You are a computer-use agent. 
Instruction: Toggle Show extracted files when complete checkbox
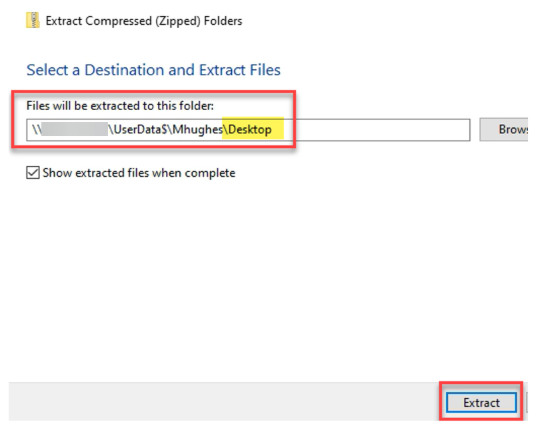pyautogui.click(x=33, y=173)
